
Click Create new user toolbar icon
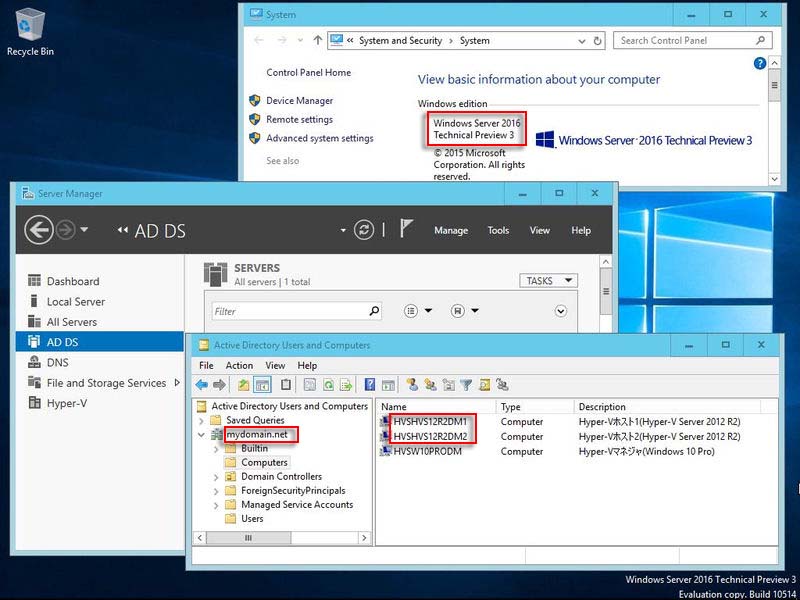tap(412, 385)
